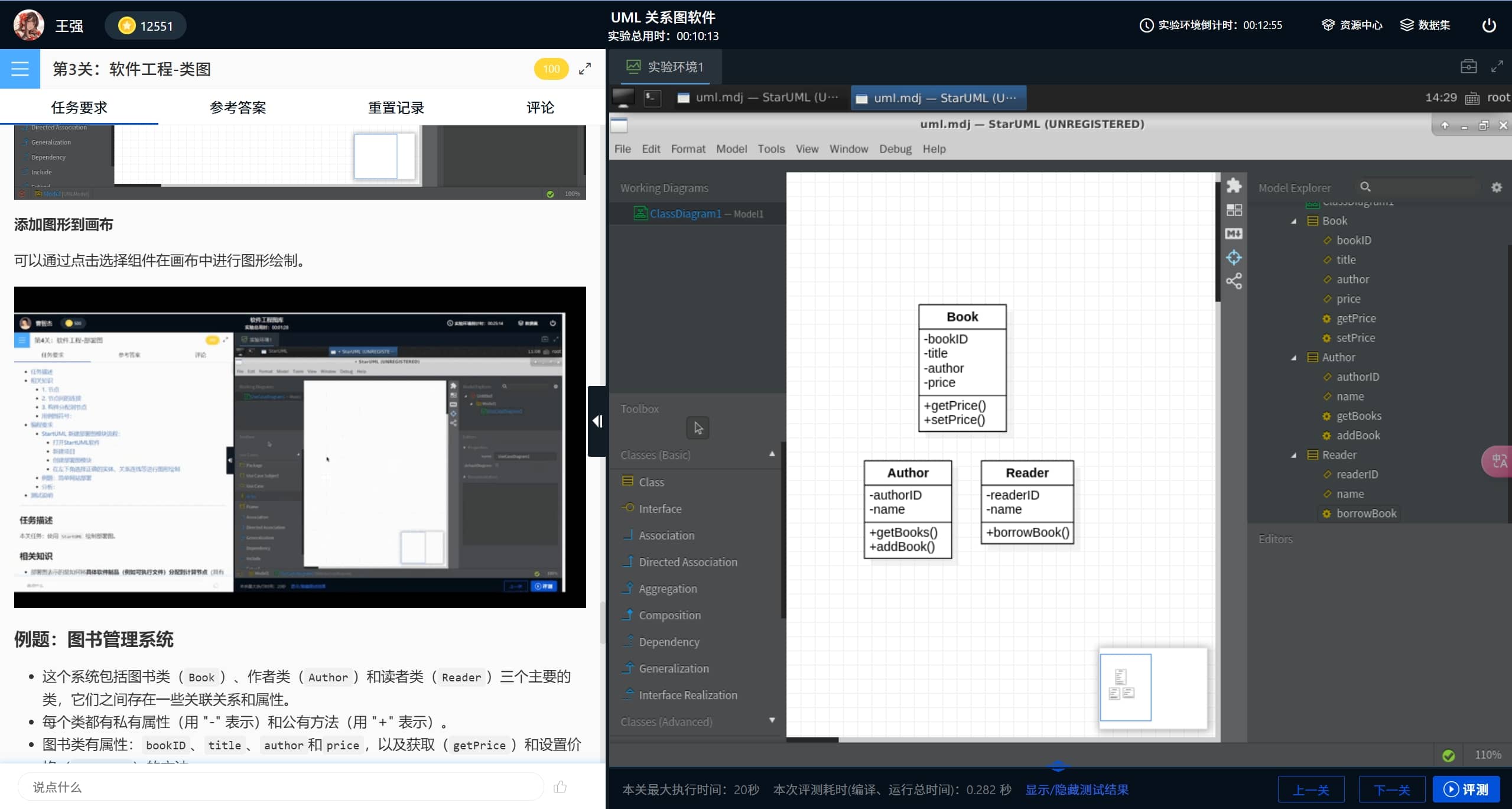
Task: Click the green validation check icon
Action: click(x=1448, y=755)
